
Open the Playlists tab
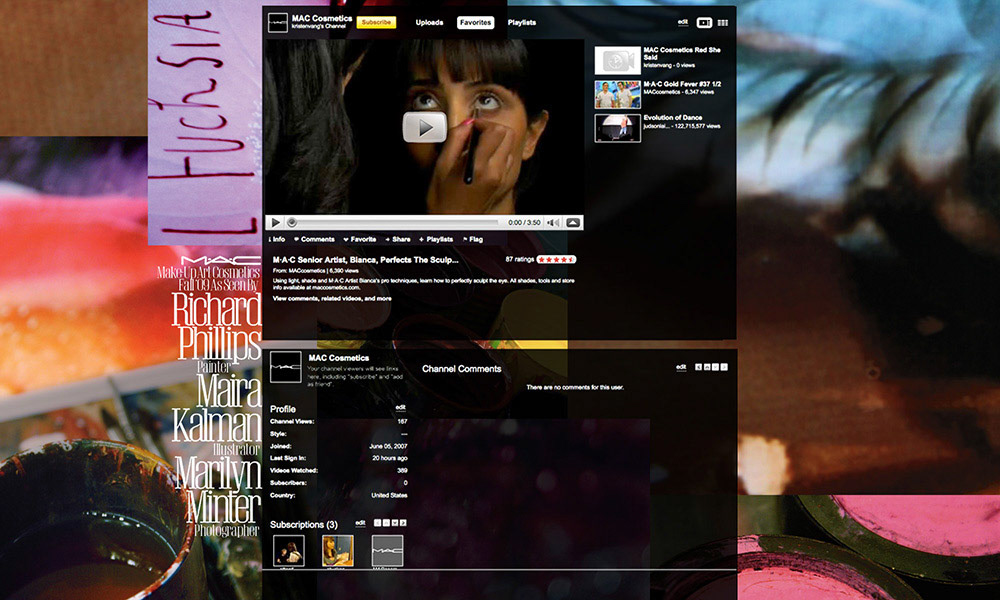coord(522,22)
